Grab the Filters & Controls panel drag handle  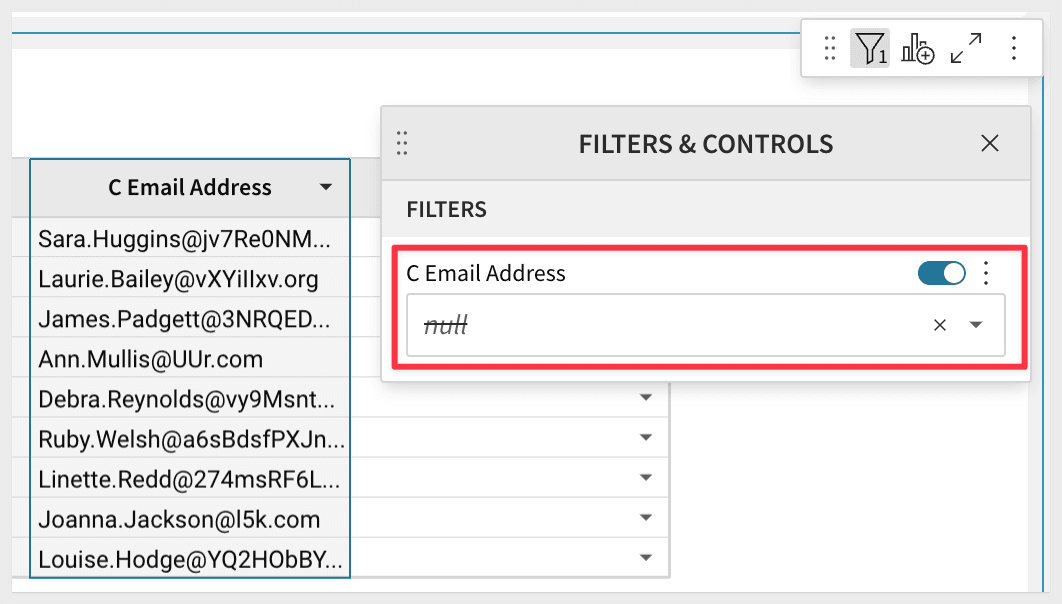[402, 143]
